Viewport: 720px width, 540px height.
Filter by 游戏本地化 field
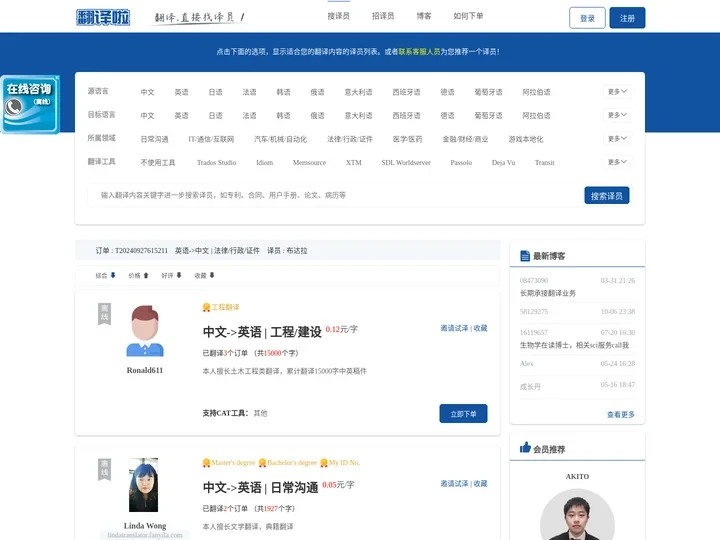[526, 139]
